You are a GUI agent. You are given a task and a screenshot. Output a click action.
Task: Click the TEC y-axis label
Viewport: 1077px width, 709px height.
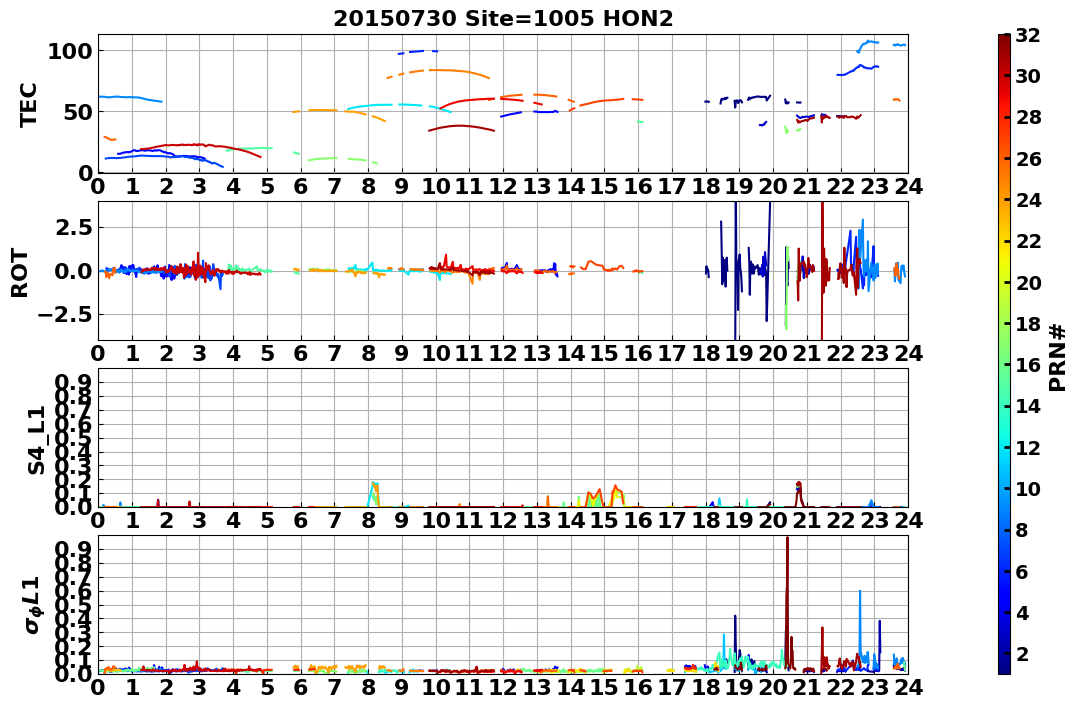click(x=27, y=104)
